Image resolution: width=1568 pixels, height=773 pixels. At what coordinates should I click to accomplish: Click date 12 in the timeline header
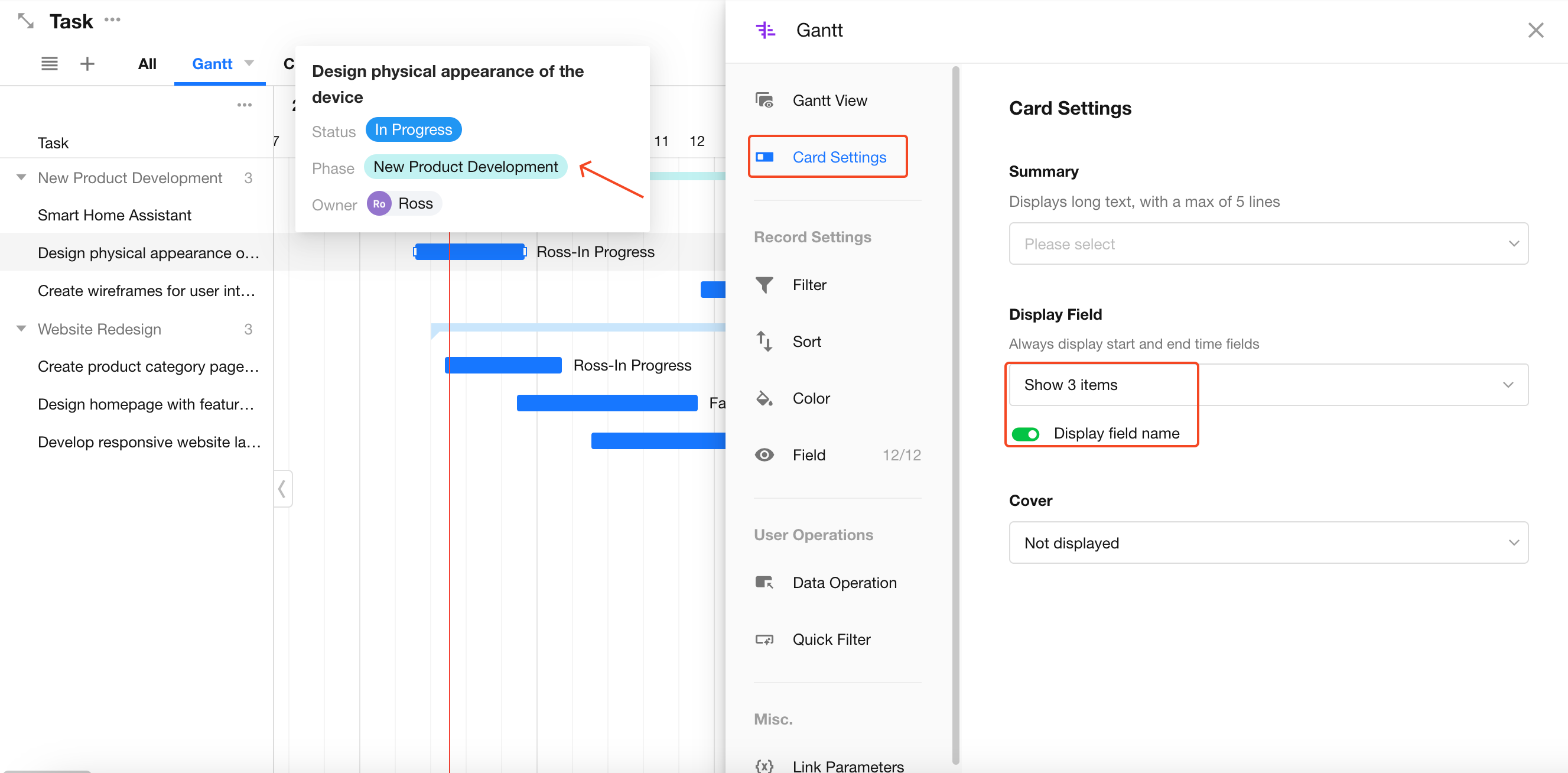coord(697,141)
